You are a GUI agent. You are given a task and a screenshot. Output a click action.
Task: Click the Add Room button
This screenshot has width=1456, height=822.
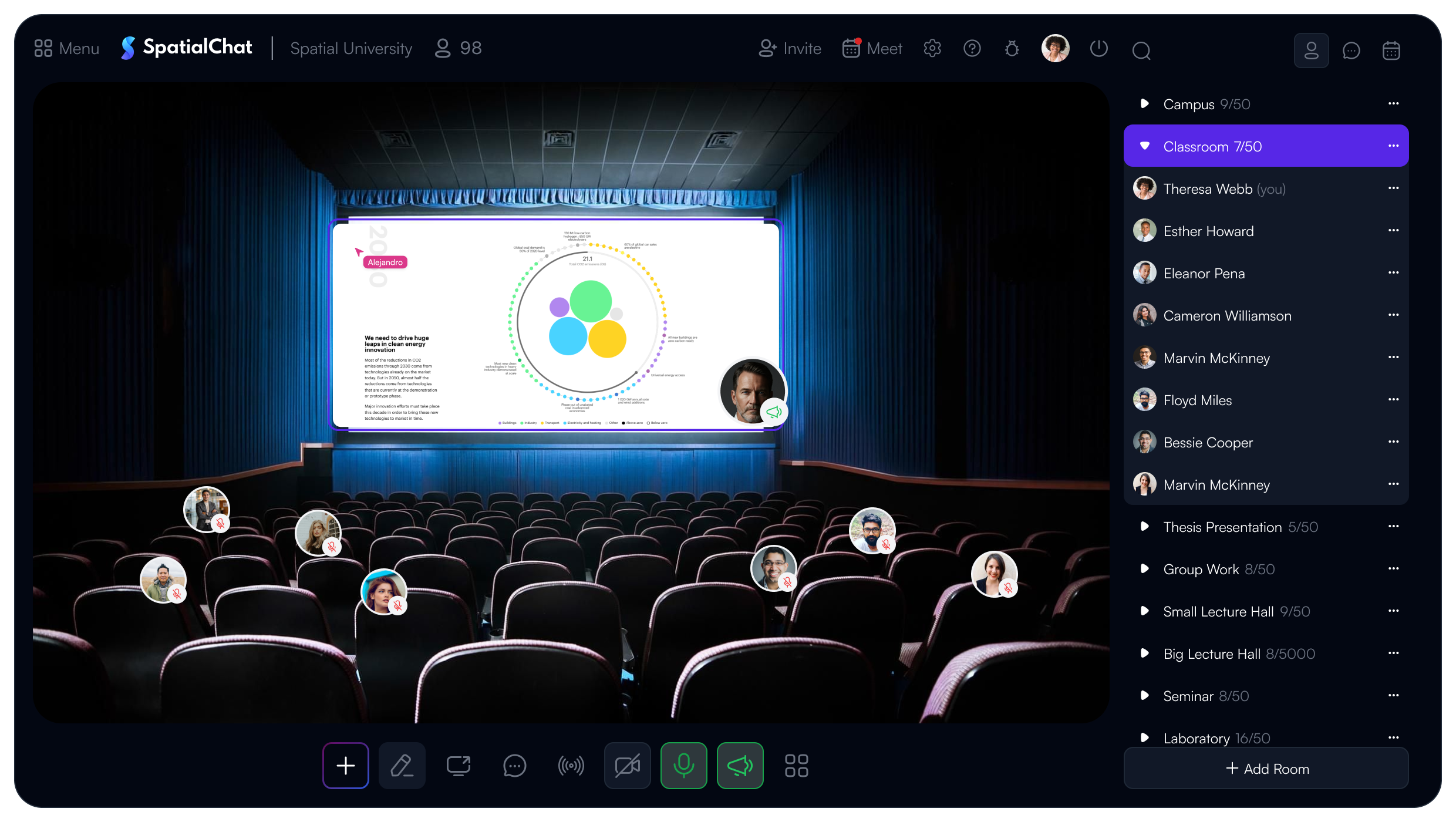tap(1266, 768)
